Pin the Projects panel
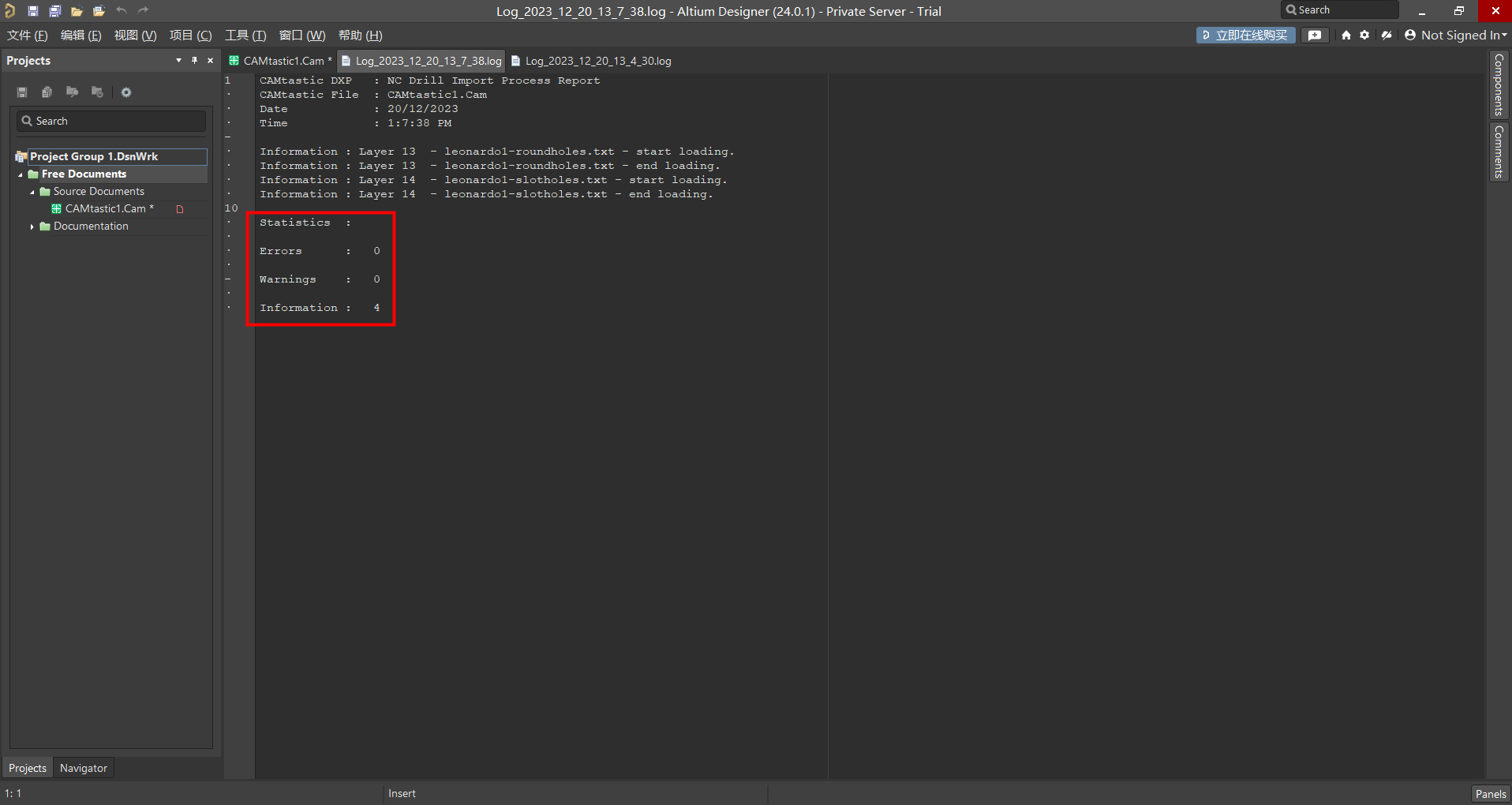 [194, 61]
